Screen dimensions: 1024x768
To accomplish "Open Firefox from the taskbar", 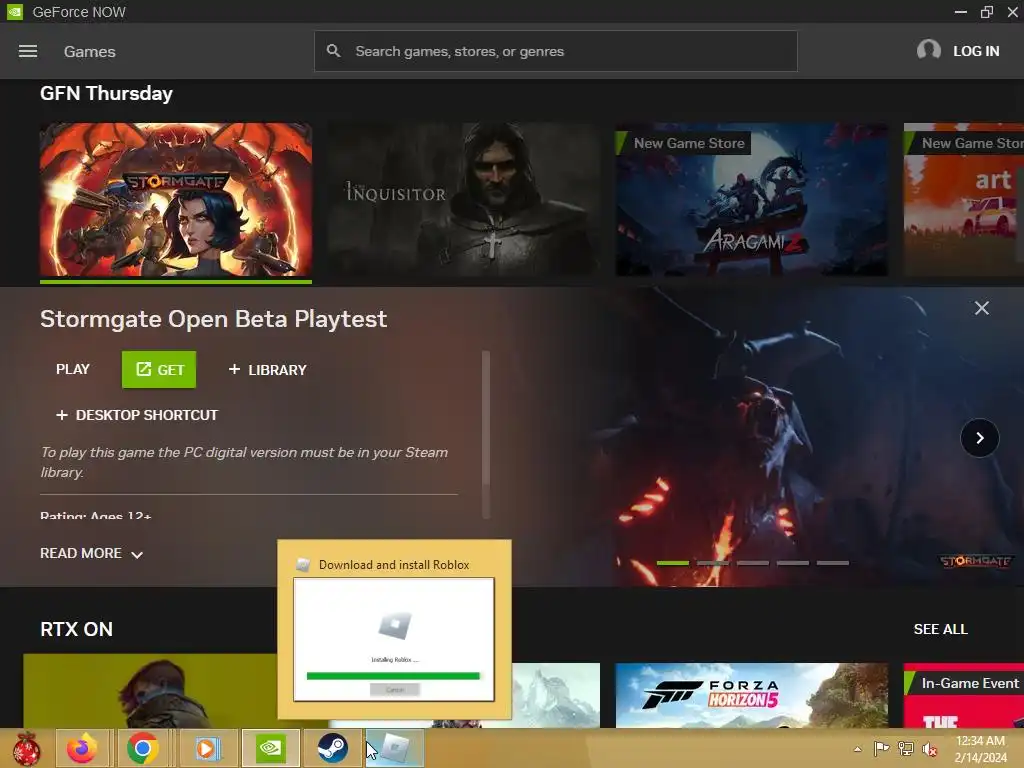I will tap(82, 748).
